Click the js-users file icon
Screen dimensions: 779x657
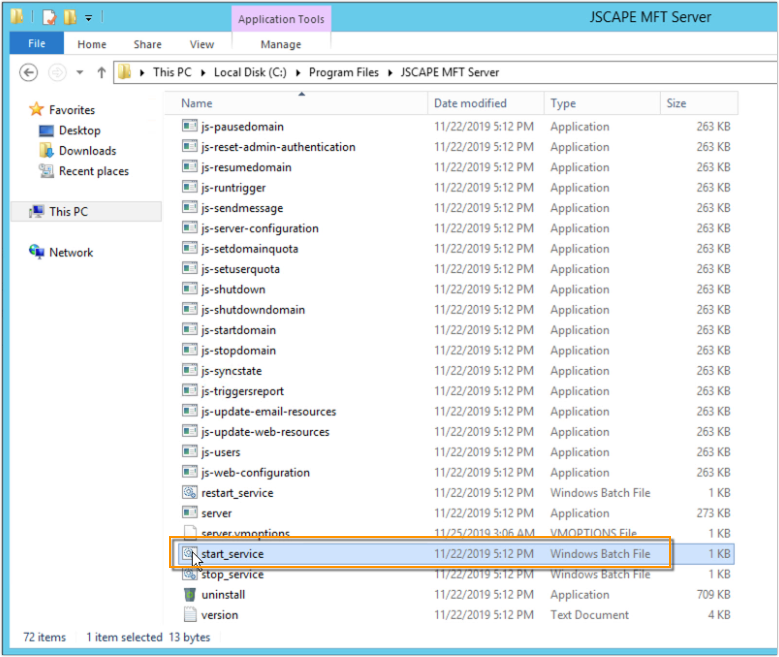click(189, 452)
